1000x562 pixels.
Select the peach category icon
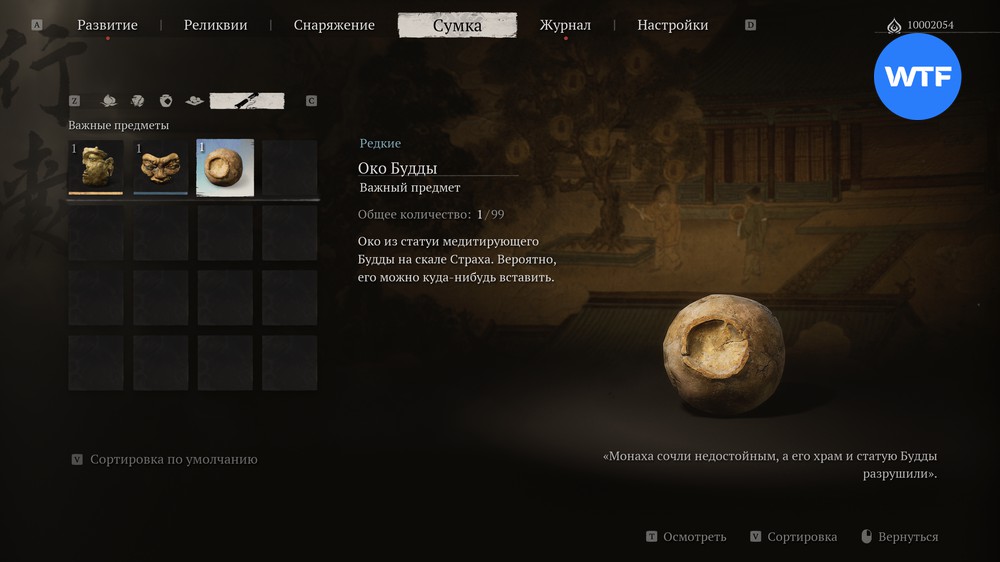point(109,101)
